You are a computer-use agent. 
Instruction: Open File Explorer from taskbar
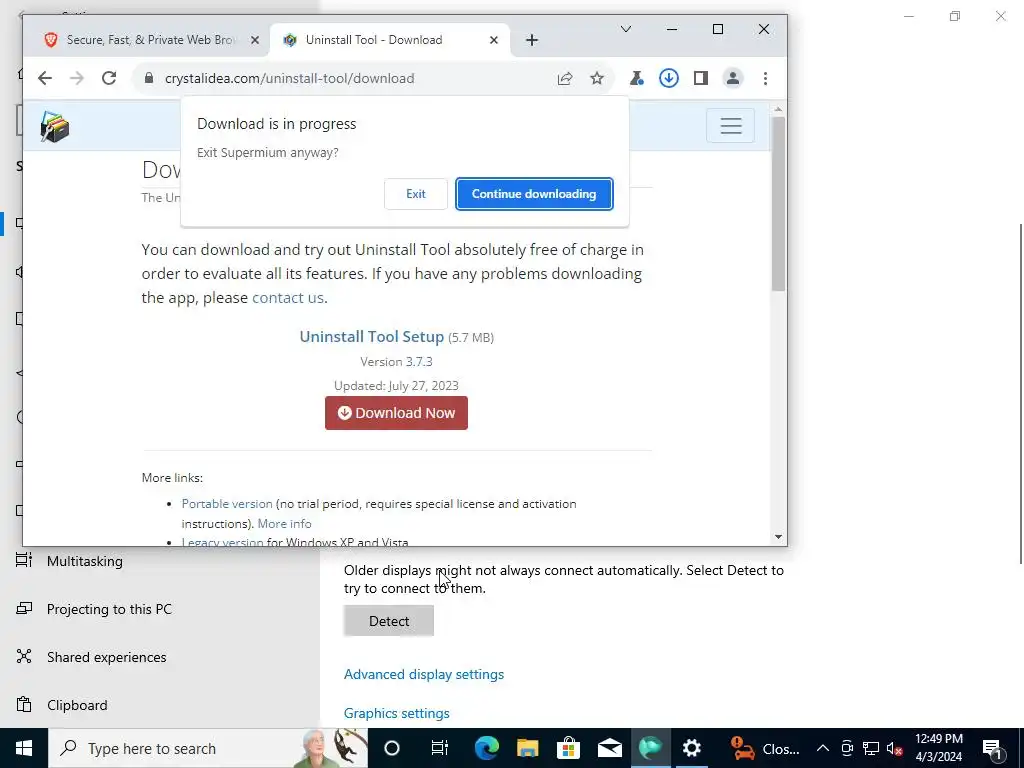tap(528, 748)
